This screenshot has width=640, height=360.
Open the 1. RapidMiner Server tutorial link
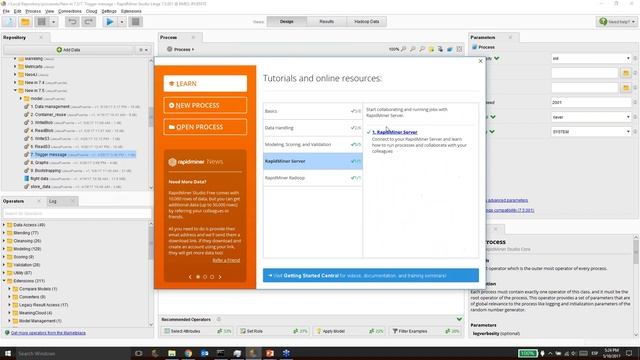[x=395, y=132]
